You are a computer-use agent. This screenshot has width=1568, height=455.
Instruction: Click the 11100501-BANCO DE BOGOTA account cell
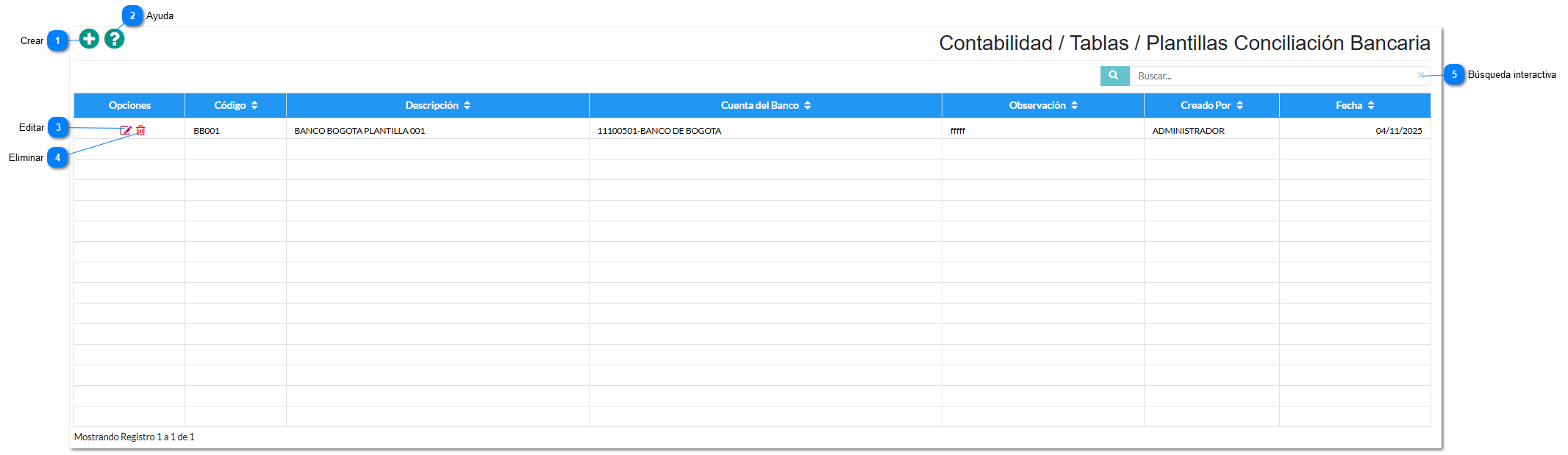(x=659, y=131)
